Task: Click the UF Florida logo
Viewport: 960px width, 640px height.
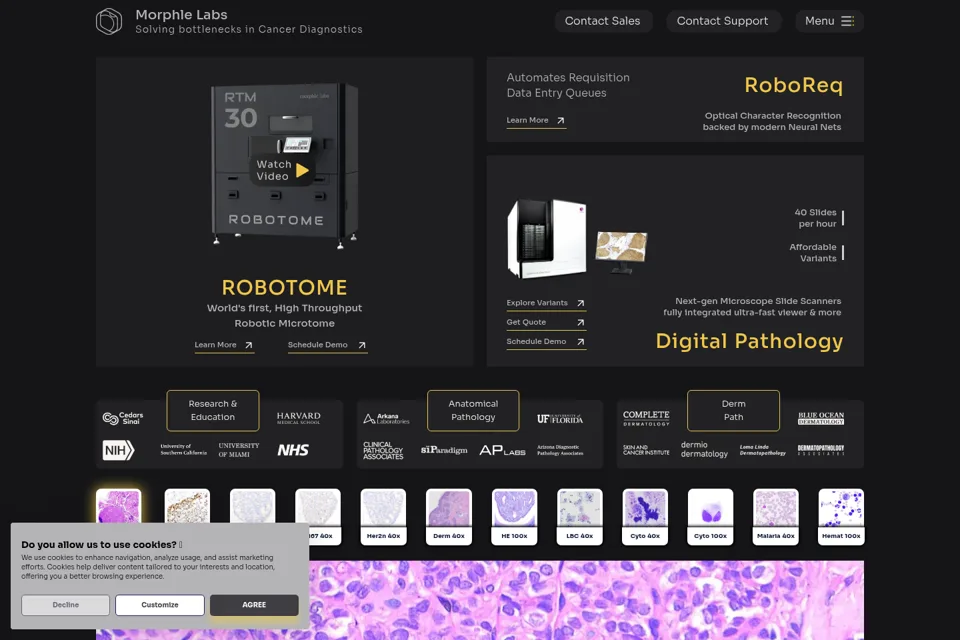Action: pyautogui.click(x=560, y=418)
